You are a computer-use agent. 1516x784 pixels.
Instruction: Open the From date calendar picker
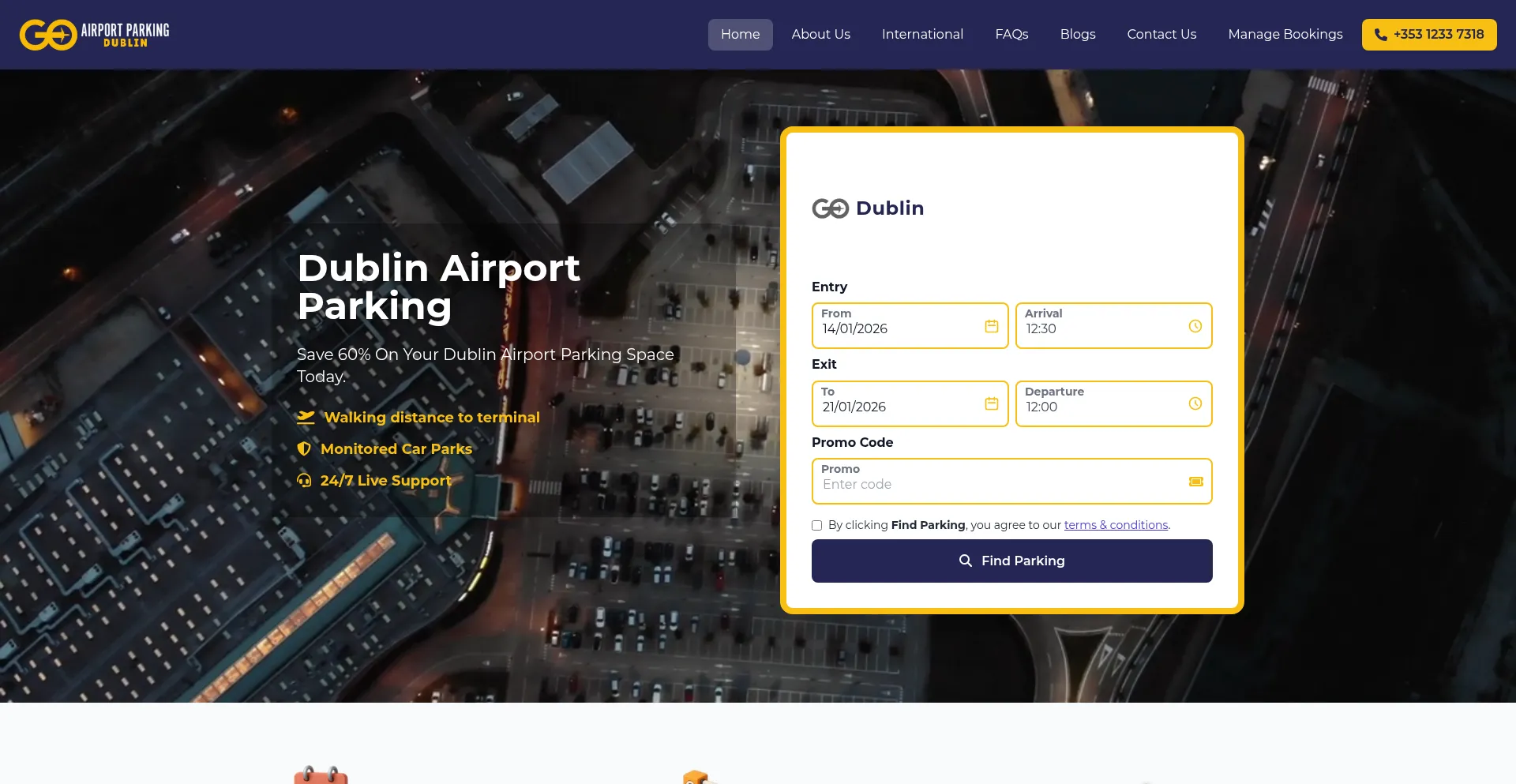[x=990, y=324]
